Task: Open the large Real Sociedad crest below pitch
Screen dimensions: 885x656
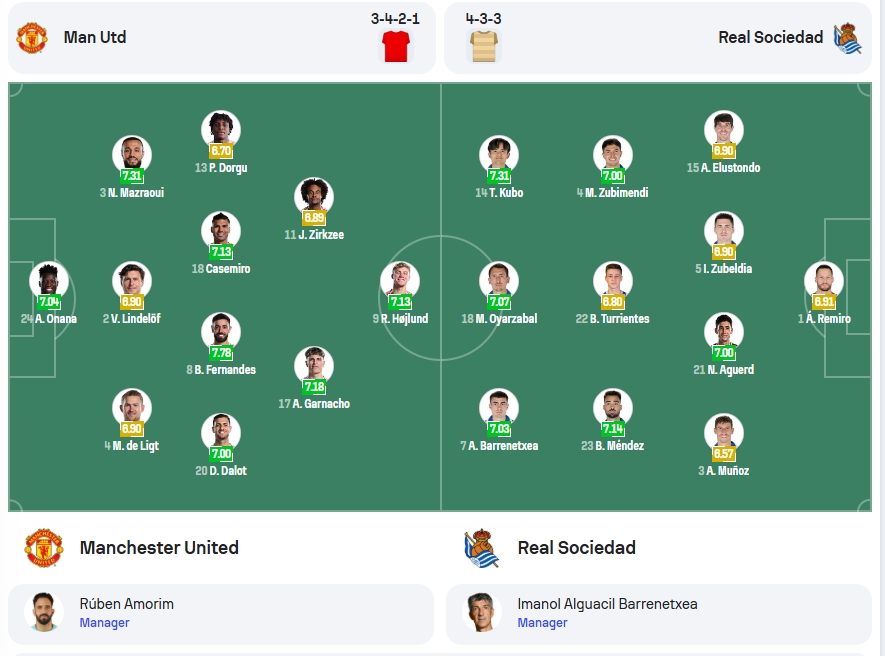Action: pos(481,548)
